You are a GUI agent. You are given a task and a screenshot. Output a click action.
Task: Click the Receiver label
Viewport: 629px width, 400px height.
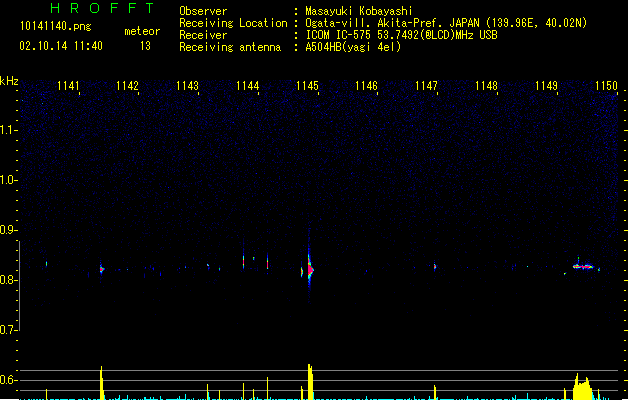[203, 35]
